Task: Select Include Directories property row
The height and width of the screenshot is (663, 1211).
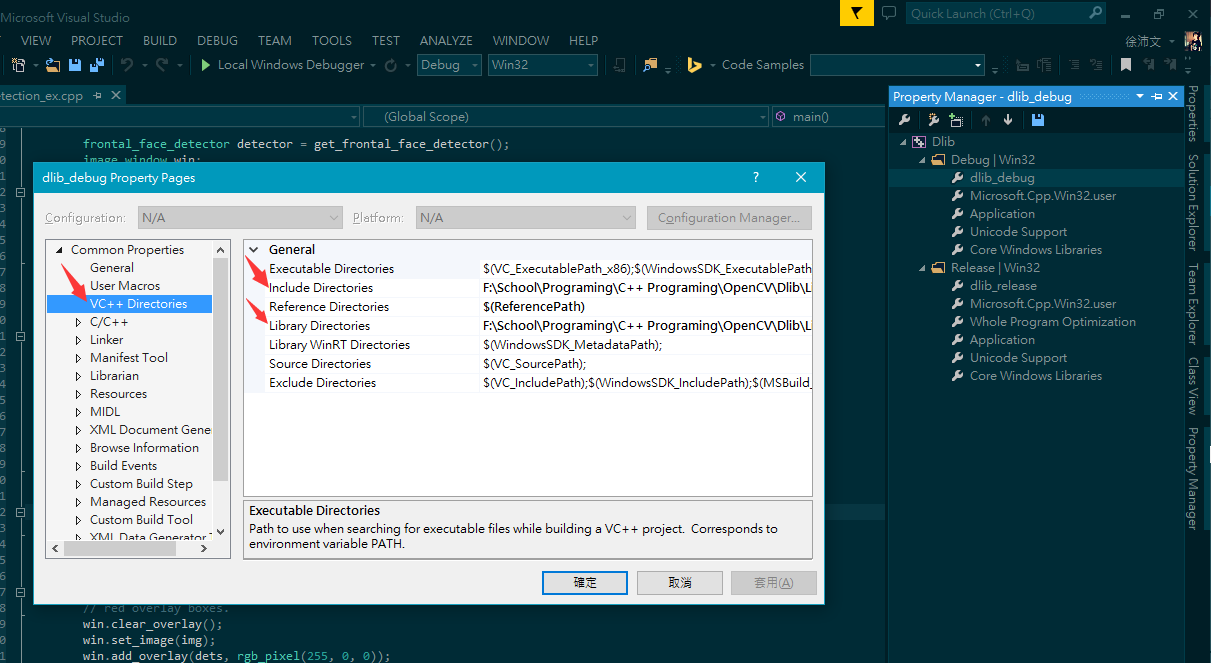Action: 321,288
